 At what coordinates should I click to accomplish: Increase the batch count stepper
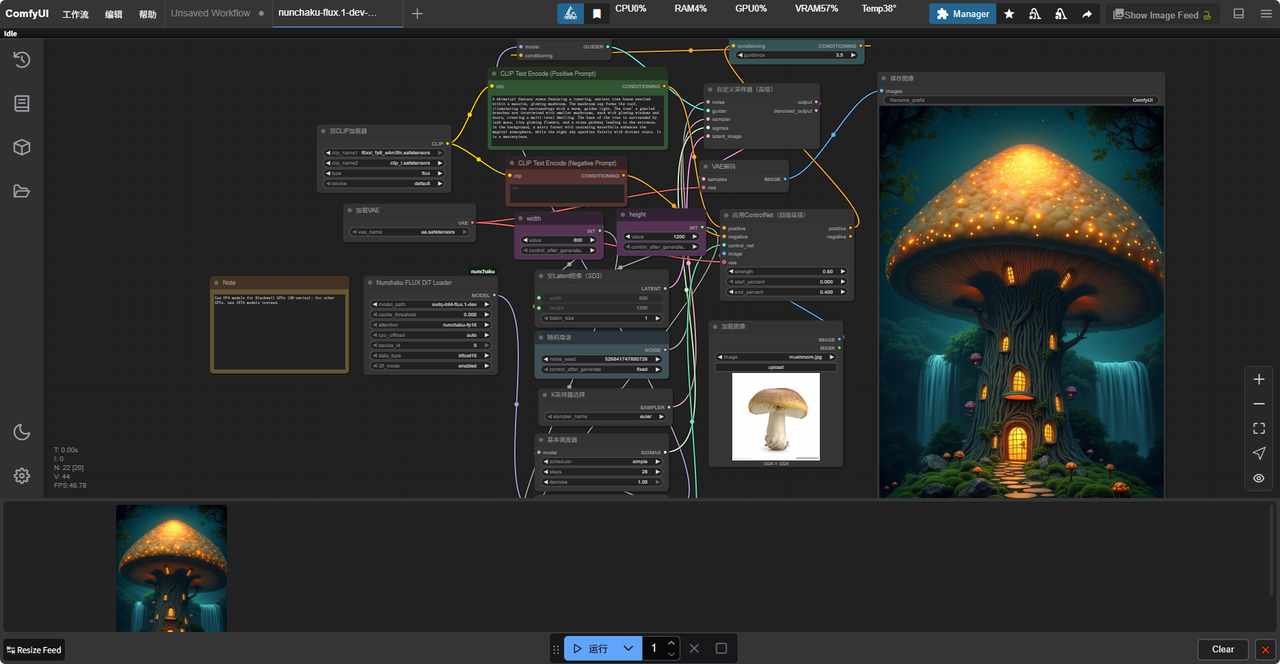coord(672,643)
